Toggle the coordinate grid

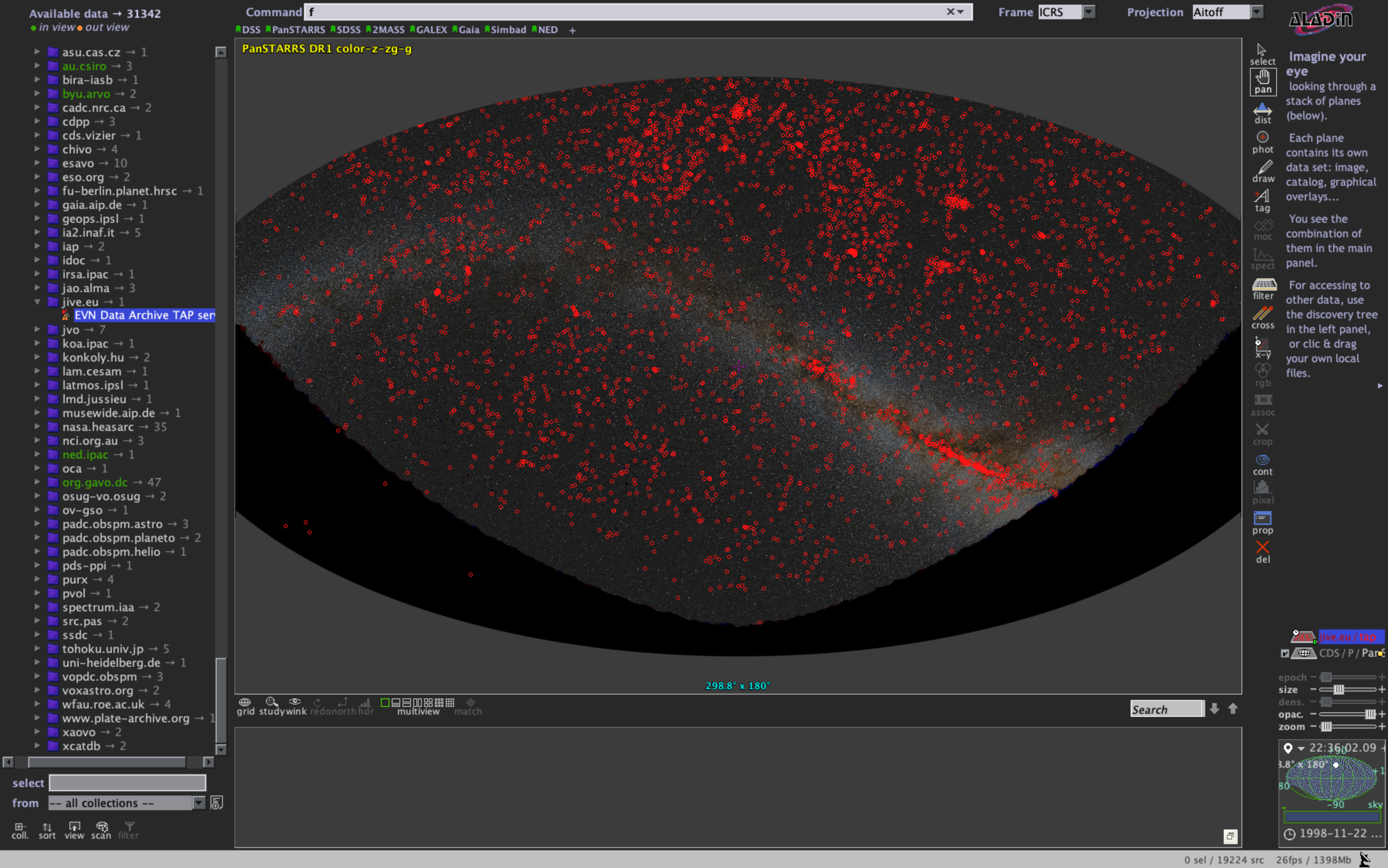(245, 706)
